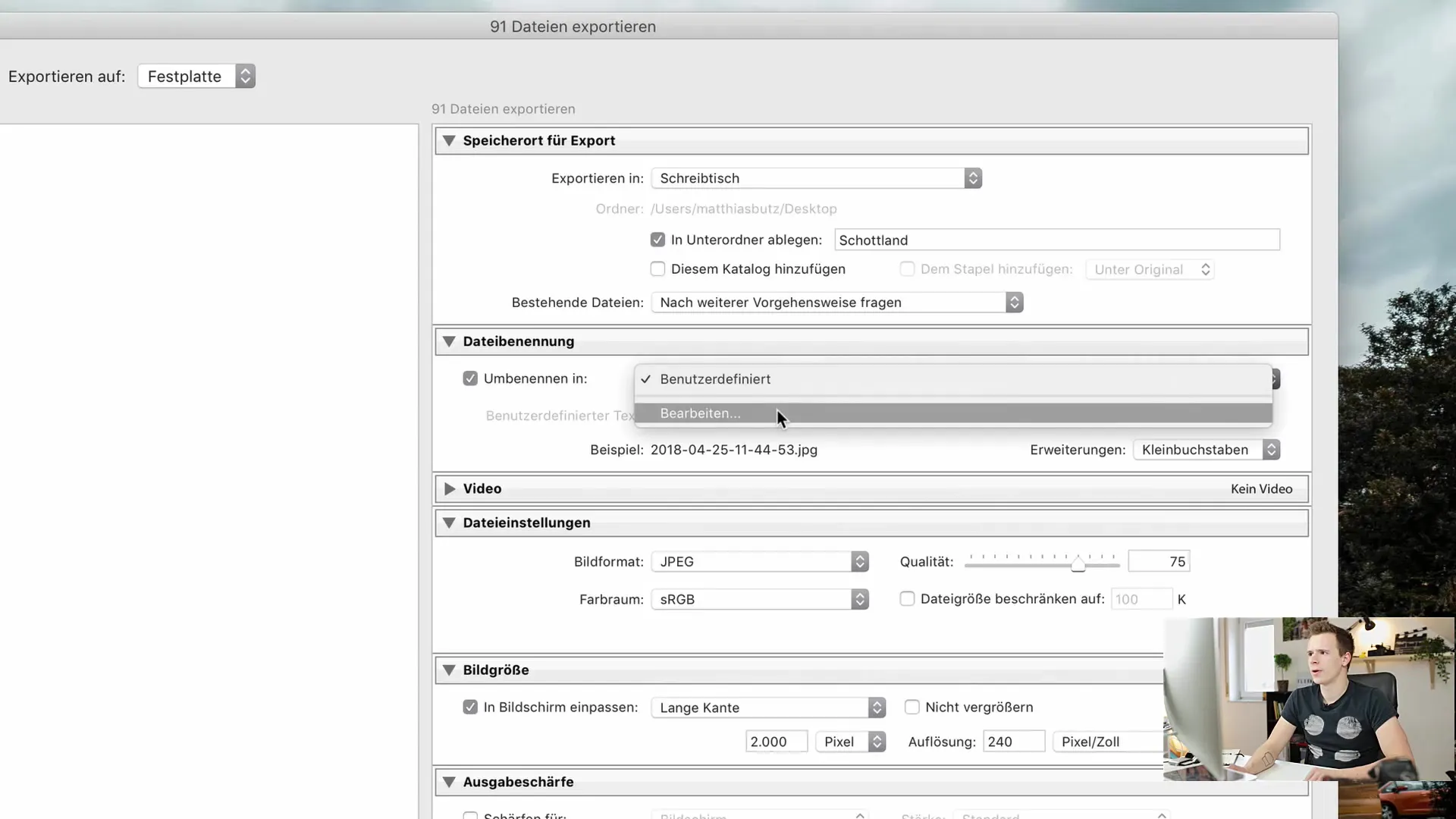Click the Auflösung field showing 240
Viewport: 1456px width, 819px height.
(1014, 742)
